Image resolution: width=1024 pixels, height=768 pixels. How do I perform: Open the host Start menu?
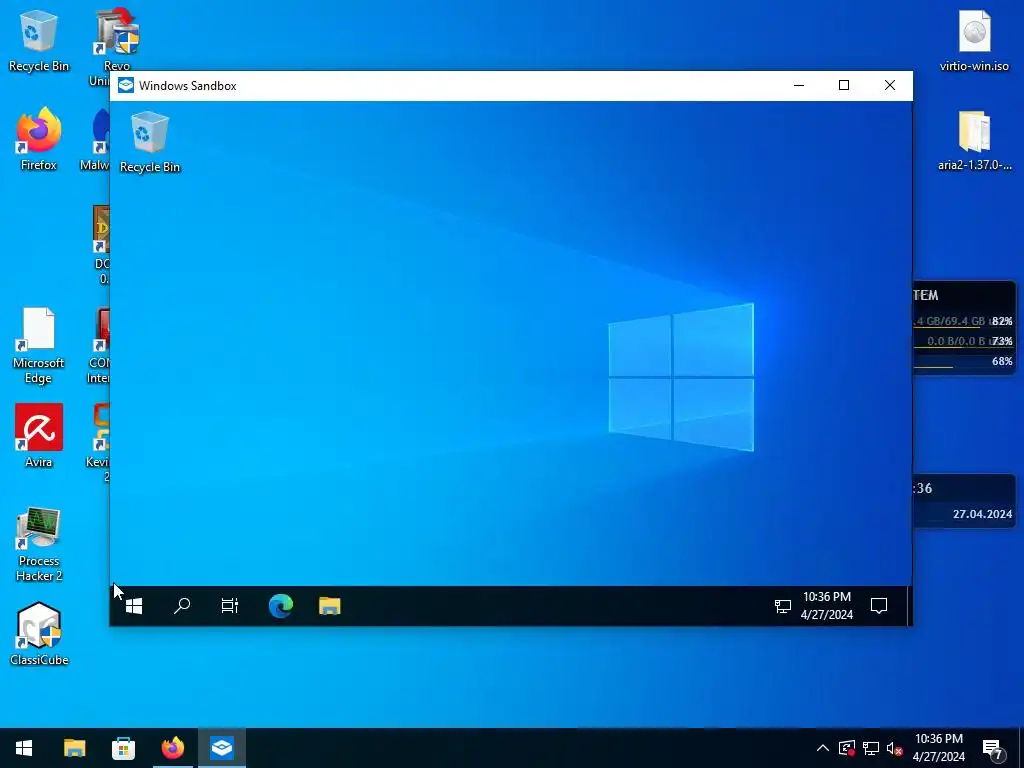point(24,748)
